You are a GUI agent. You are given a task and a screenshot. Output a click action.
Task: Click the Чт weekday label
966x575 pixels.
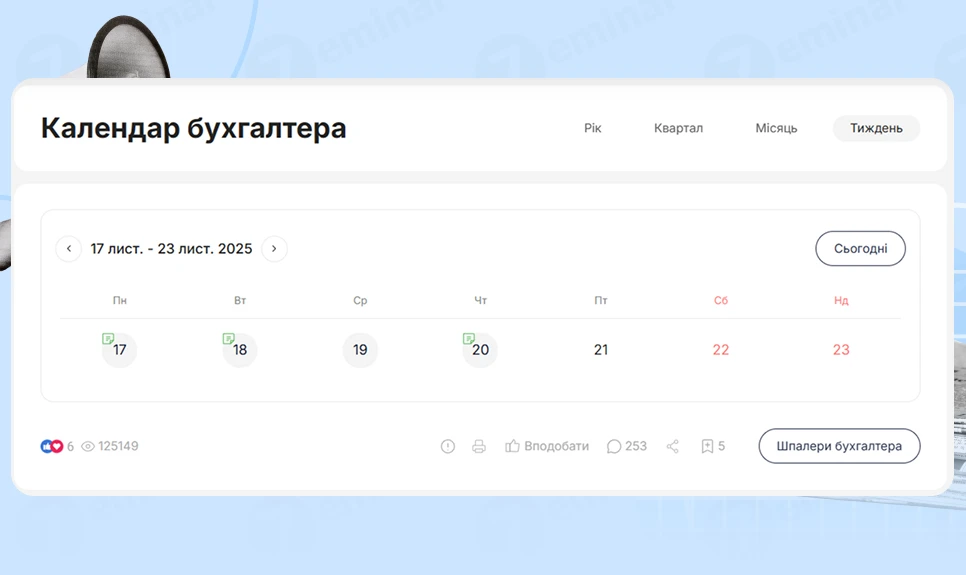pyautogui.click(x=481, y=301)
